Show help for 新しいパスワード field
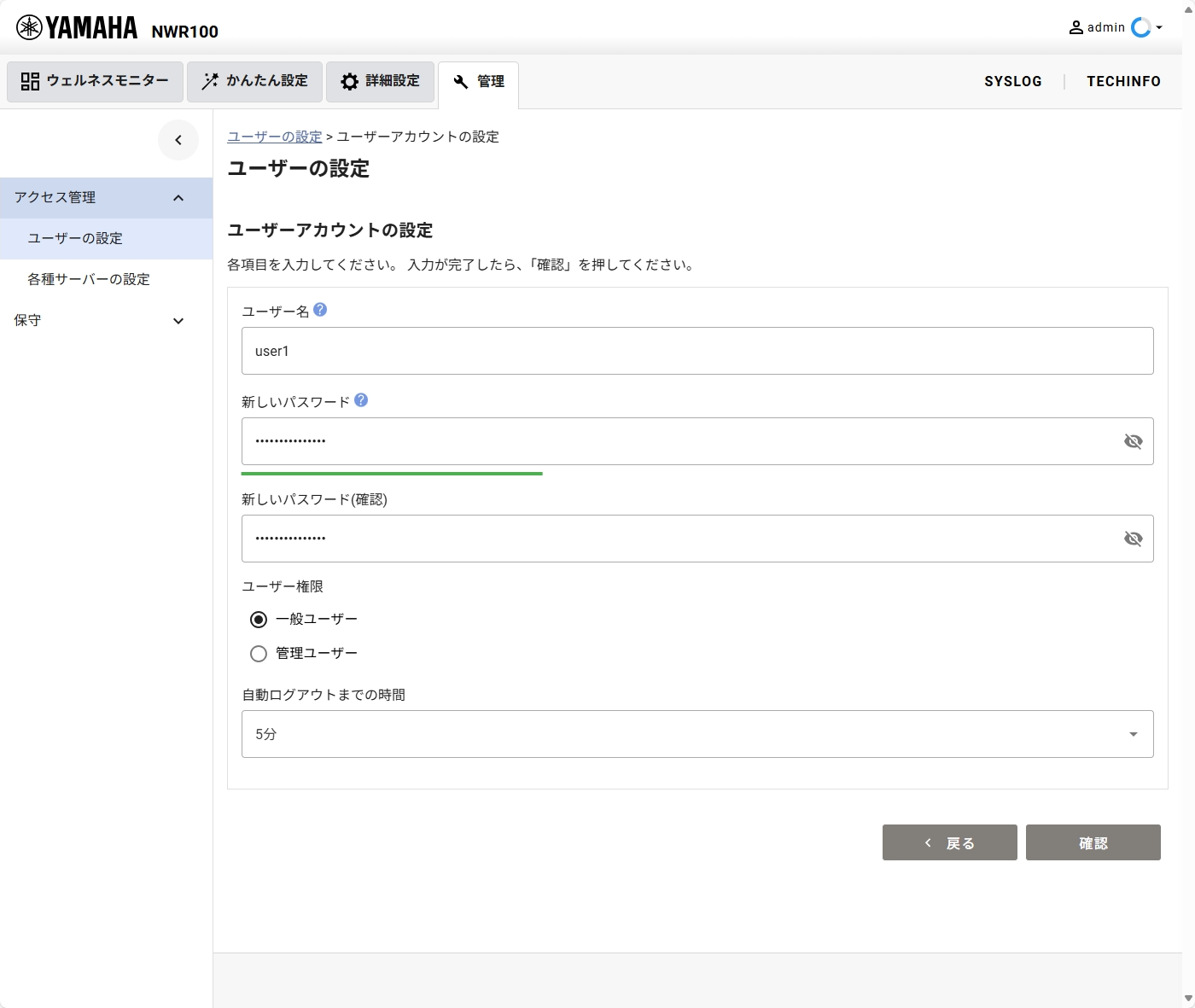The height and width of the screenshot is (1008, 1195). (361, 399)
